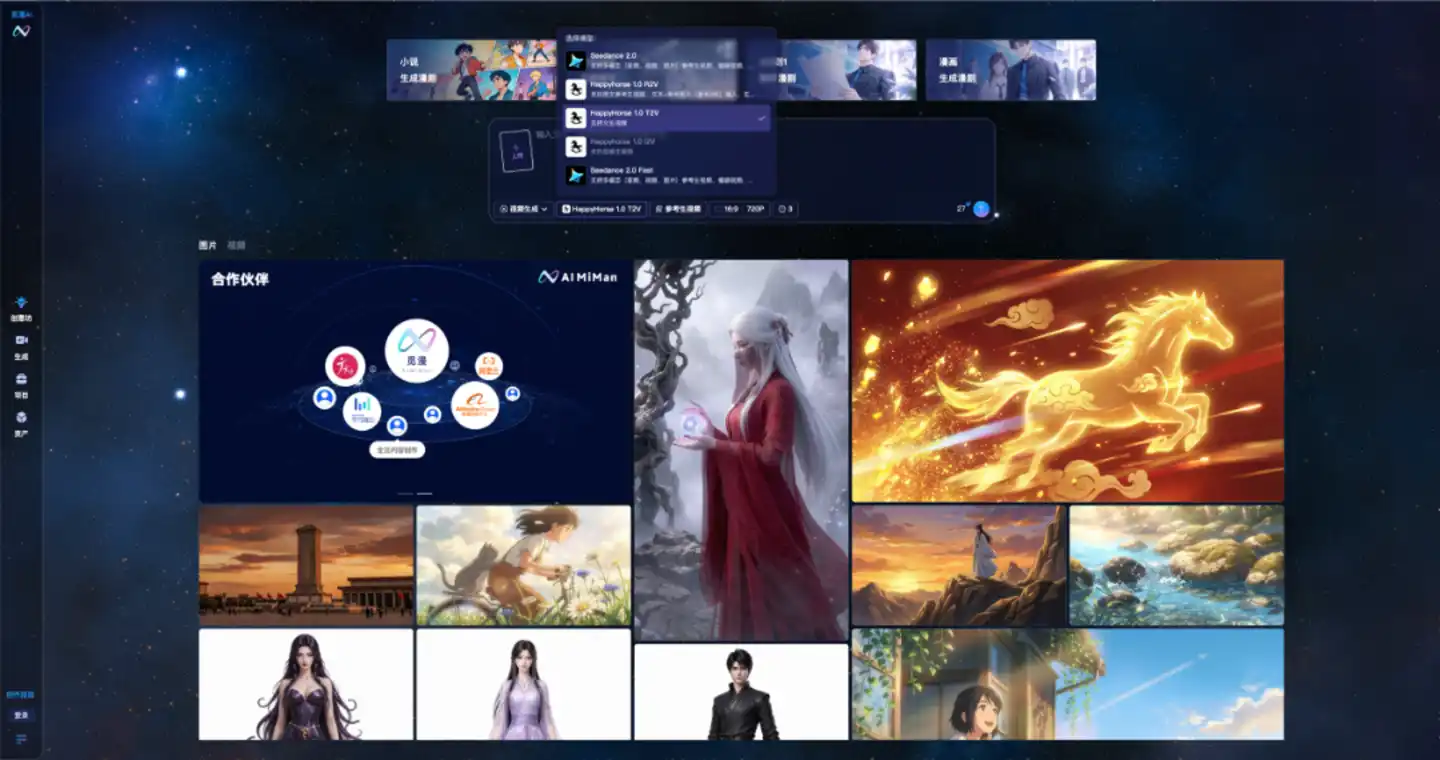Switch to the 视频 gallery tab

(x=236, y=245)
